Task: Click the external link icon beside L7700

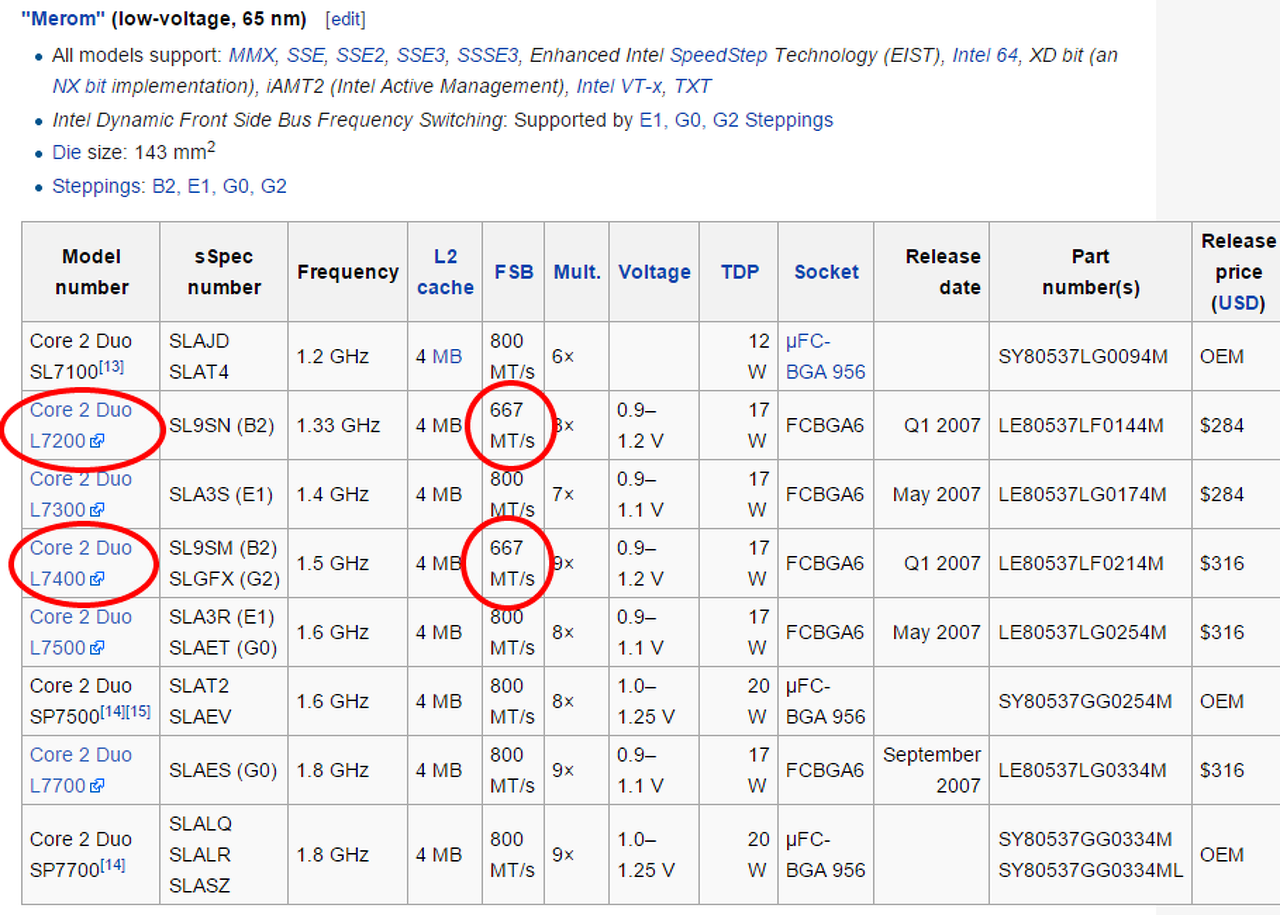Action: 97,786
